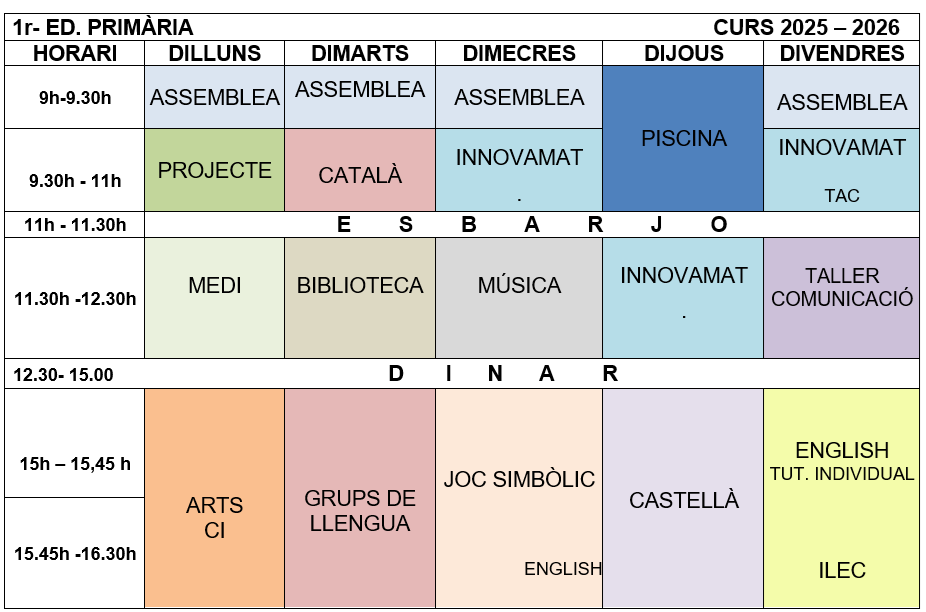Click the CASTELLÀ cell on Thursday afternoon

(684, 500)
